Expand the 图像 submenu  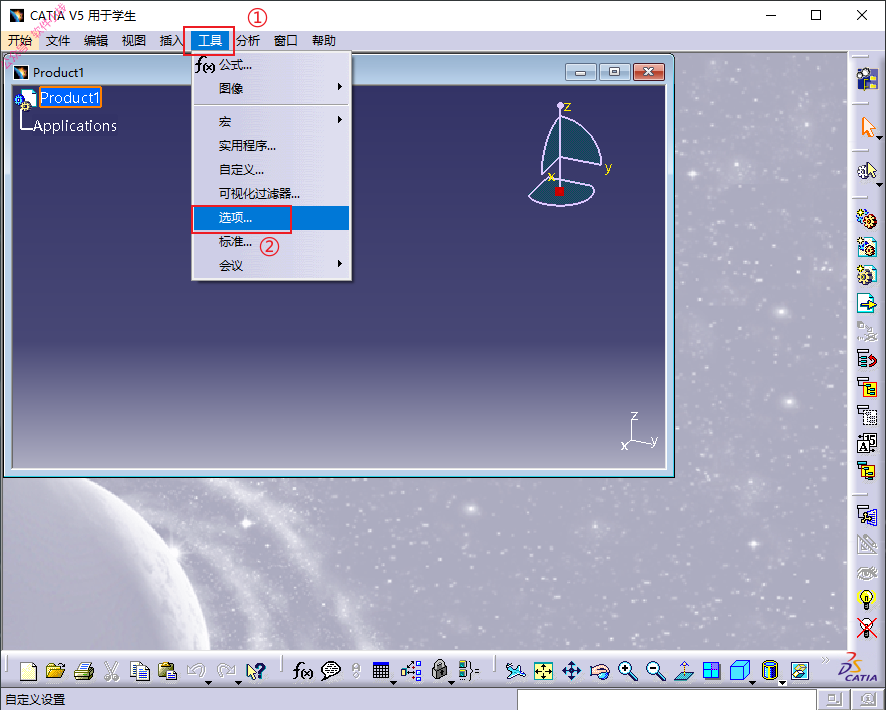[x=271, y=88]
